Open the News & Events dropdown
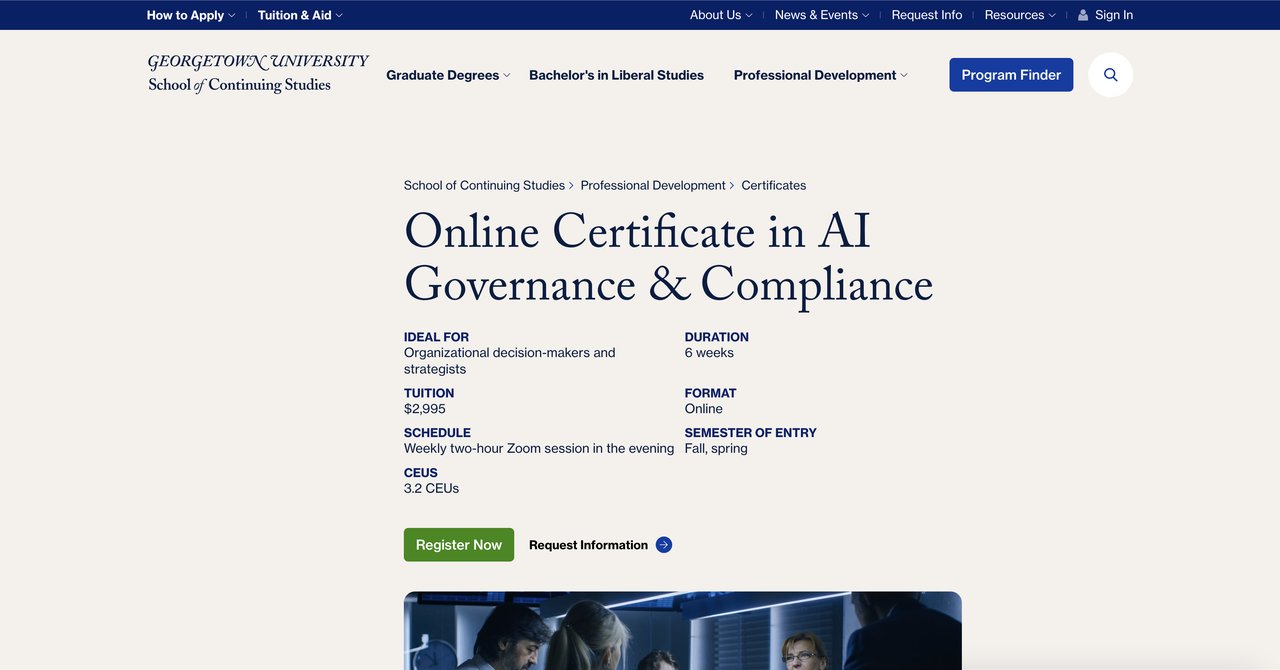The image size is (1280, 670). coord(822,15)
